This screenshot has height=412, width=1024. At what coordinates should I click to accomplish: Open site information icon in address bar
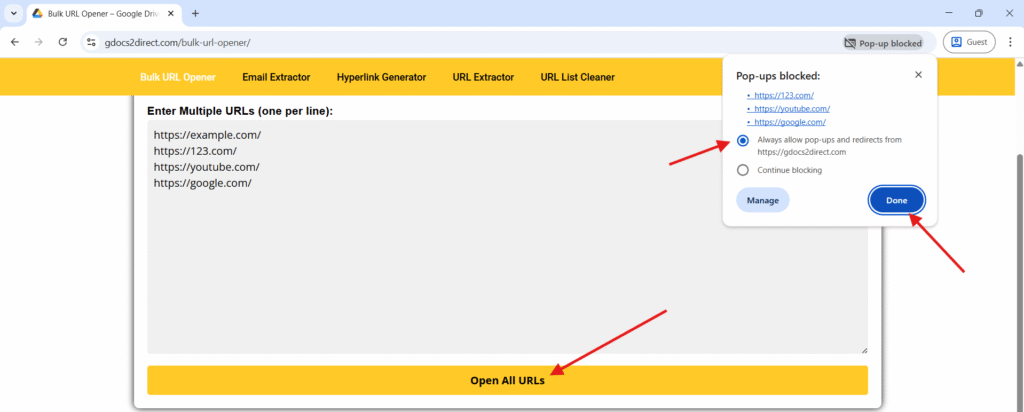pyautogui.click(x=91, y=43)
